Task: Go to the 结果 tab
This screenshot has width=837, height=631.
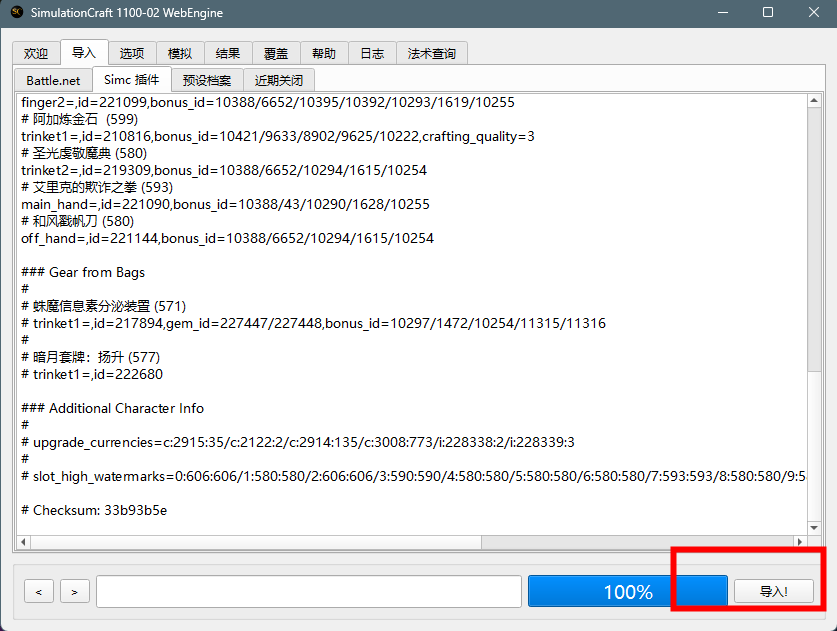Action: [228, 53]
